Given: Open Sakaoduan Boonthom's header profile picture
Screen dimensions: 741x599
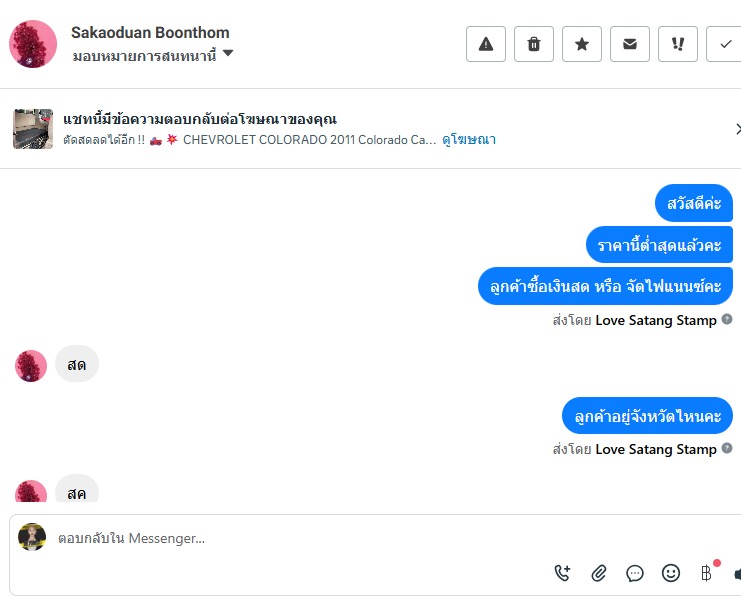Looking at the screenshot, I should pos(33,44).
